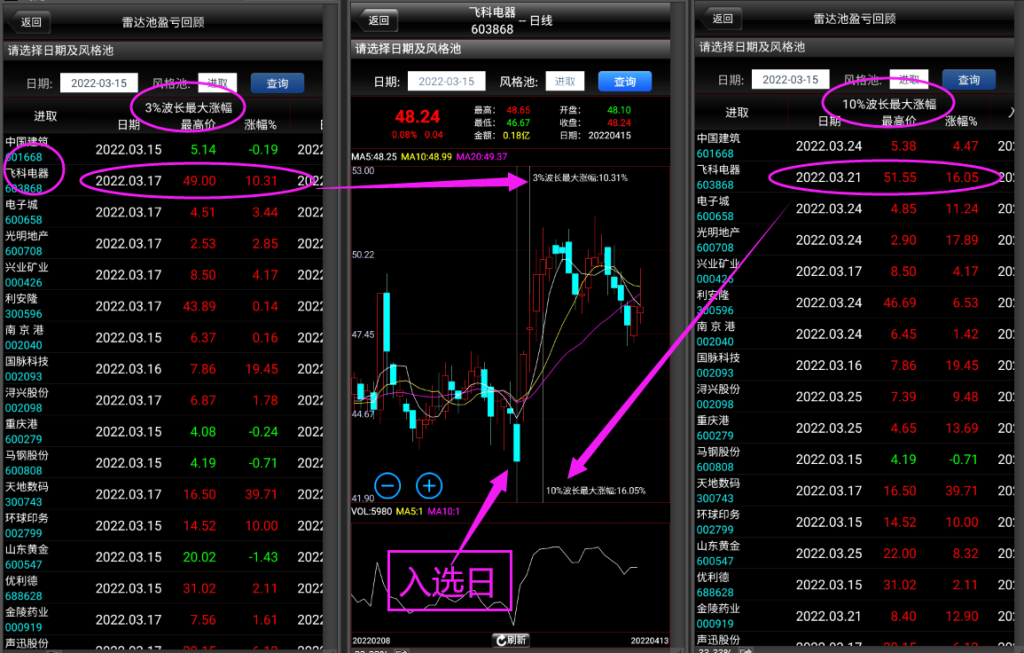Zoom out the chart with the minus icon
This screenshot has height=653, width=1024.
[389, 486]
